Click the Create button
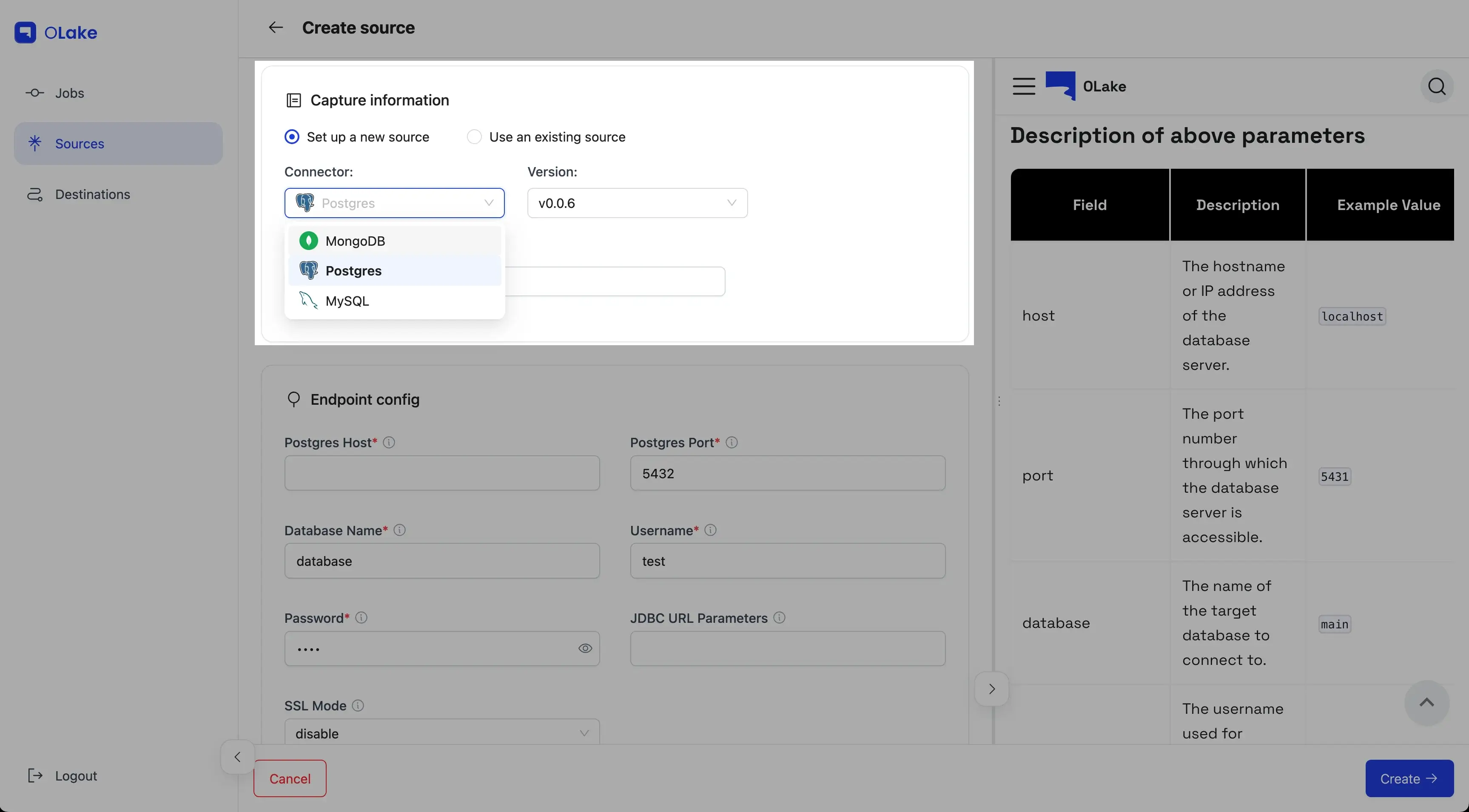Viewport: 1469px width, 812px height. click(1409, 778)
